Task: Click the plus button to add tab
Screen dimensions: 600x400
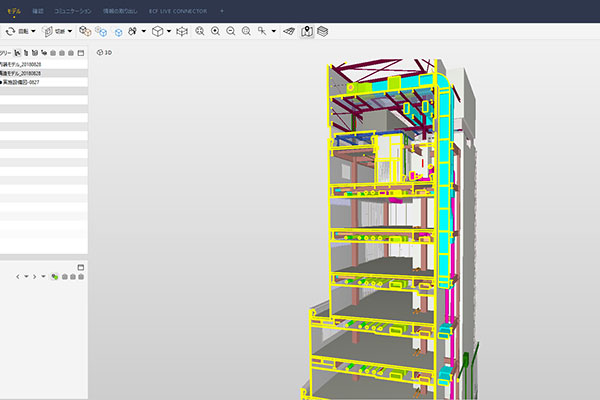Action: coord(222,9)
